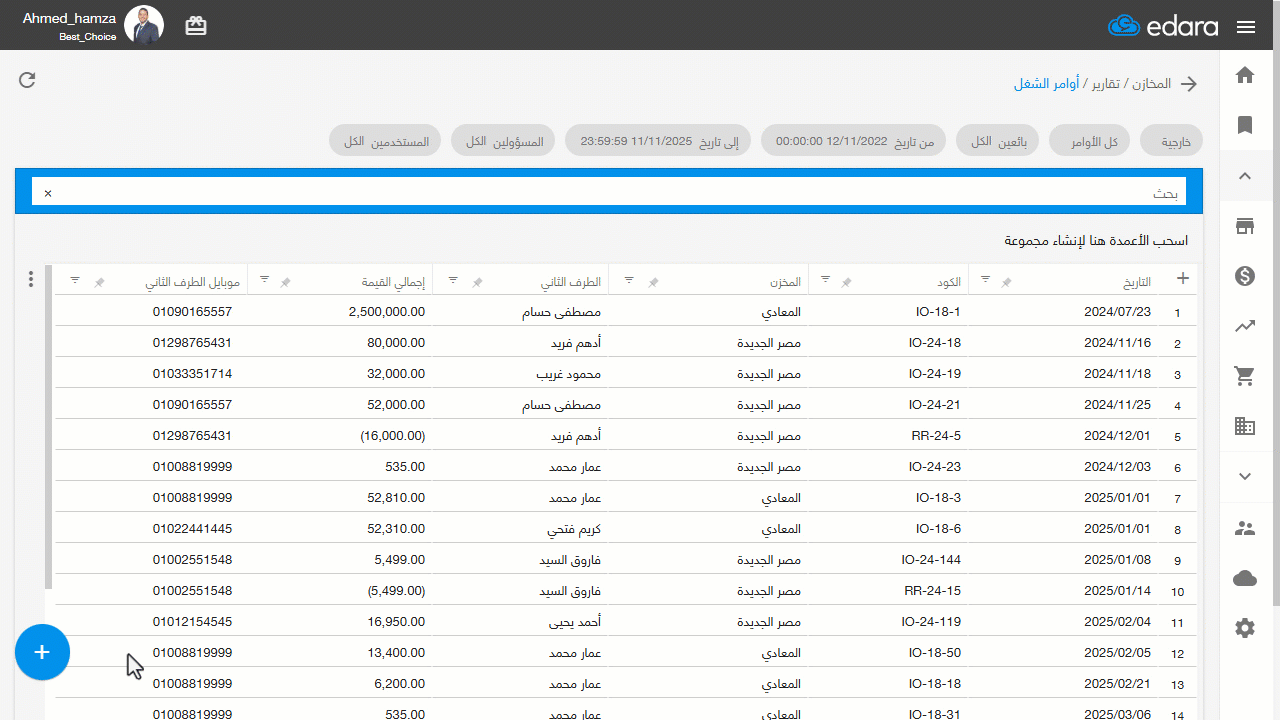Pin the إجمالي القيمة column

[285, 284]
